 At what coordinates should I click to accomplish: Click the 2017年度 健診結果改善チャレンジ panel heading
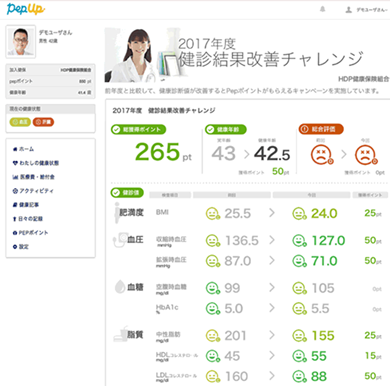click(x=164, y=110)
